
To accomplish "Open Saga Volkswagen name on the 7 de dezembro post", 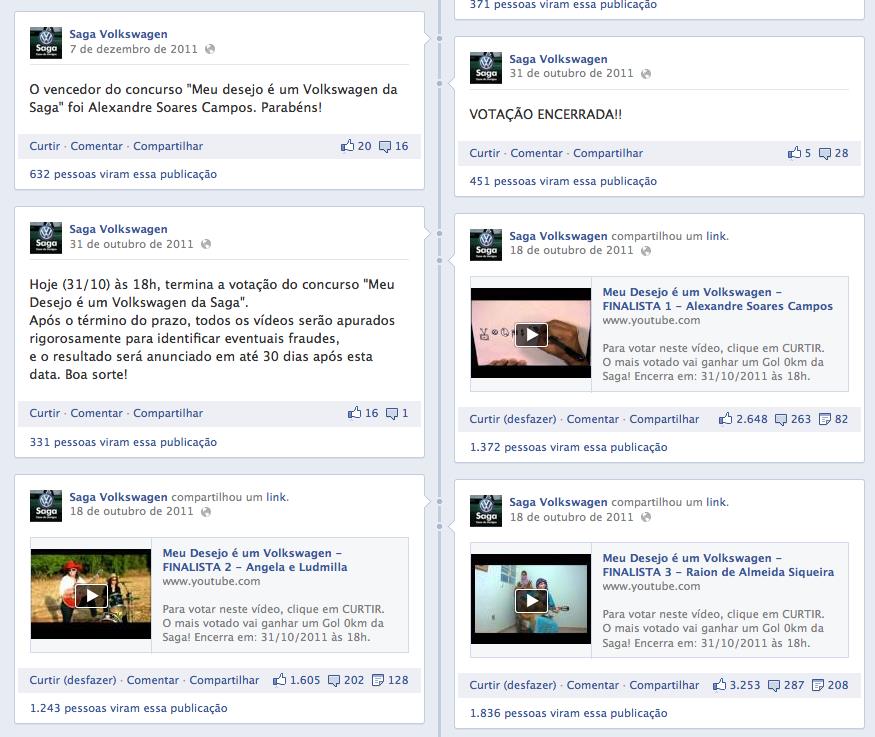I will pos(118,34).
